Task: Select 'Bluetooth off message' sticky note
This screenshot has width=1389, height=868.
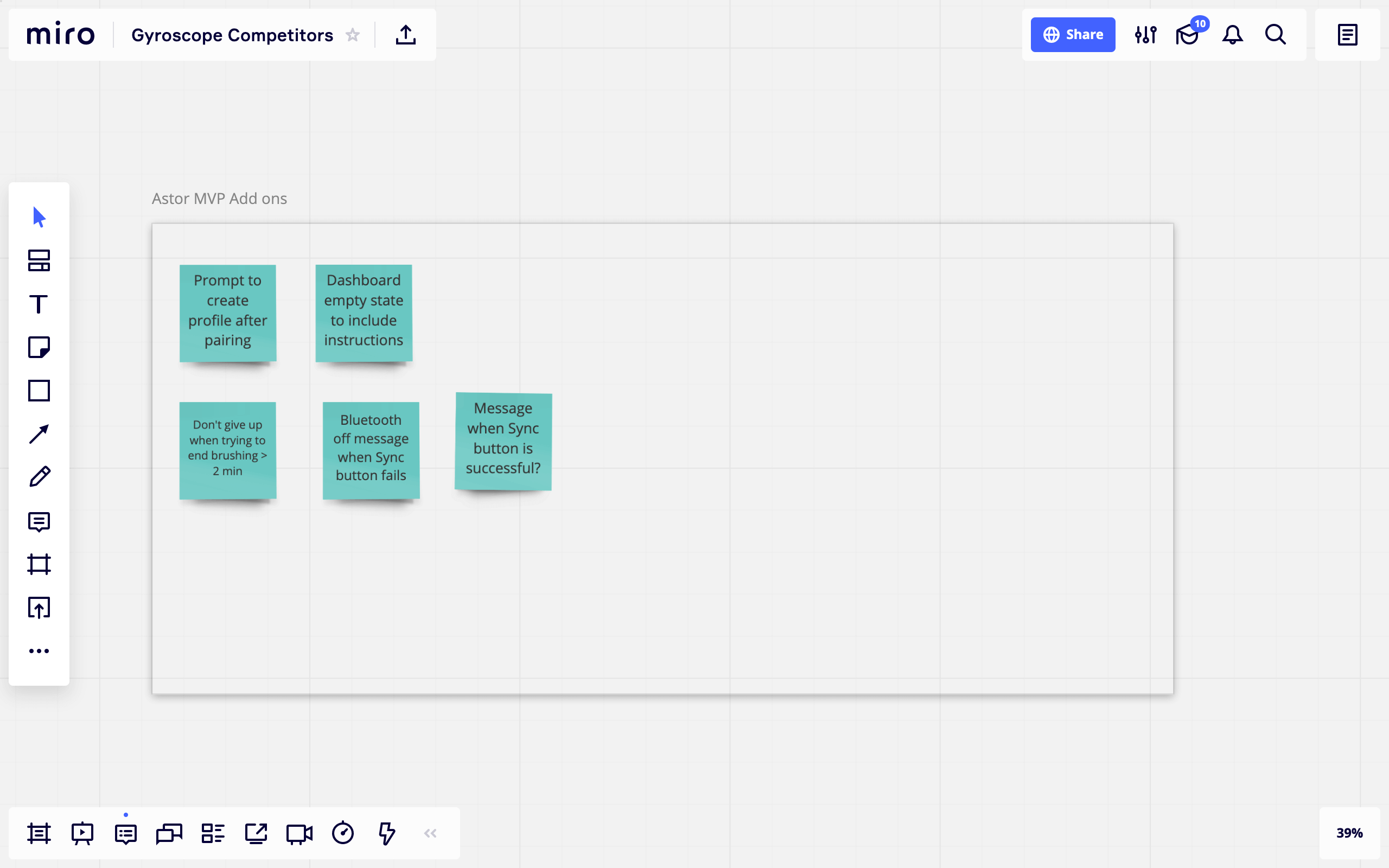Action: 371,451
